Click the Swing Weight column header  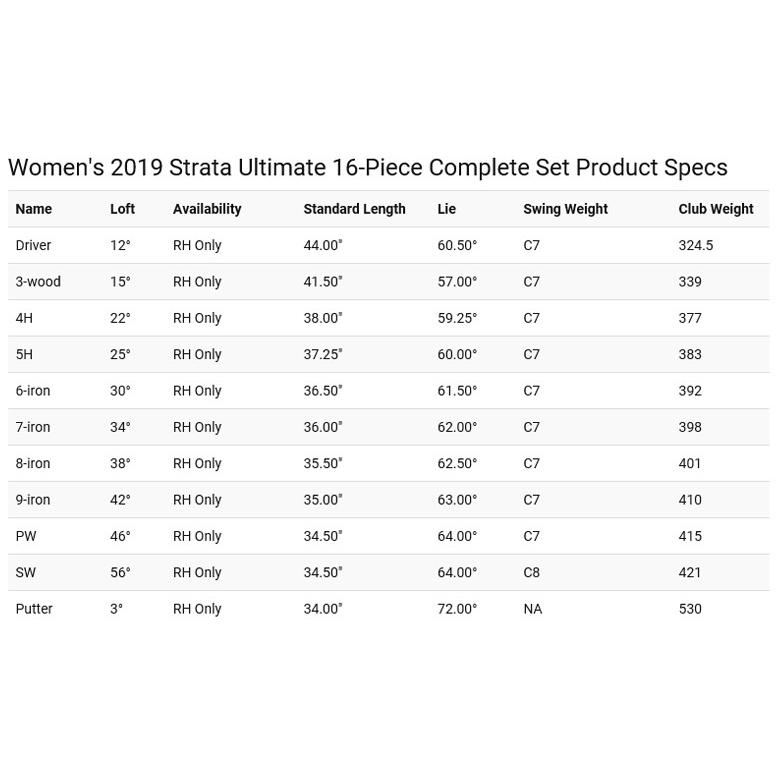click(x=565, y=209)
